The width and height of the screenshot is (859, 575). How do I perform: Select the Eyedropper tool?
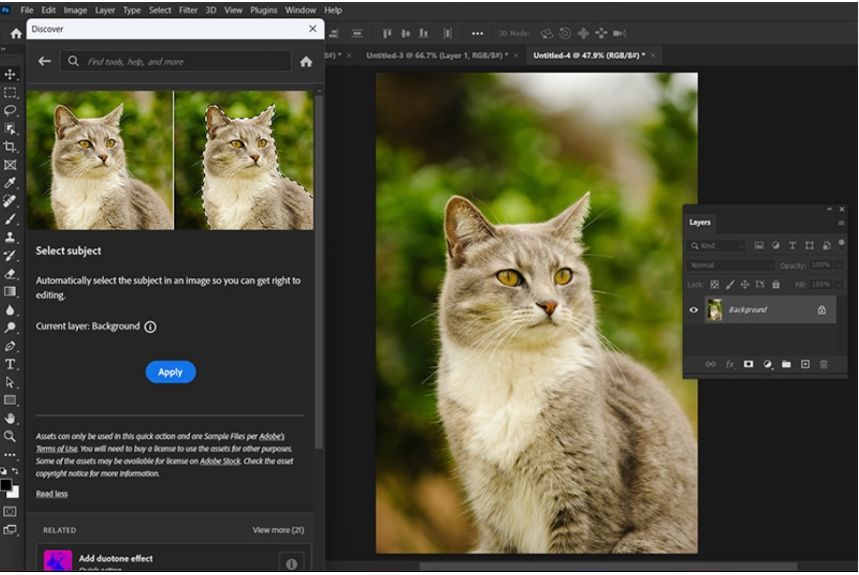(x=11, y=183)
